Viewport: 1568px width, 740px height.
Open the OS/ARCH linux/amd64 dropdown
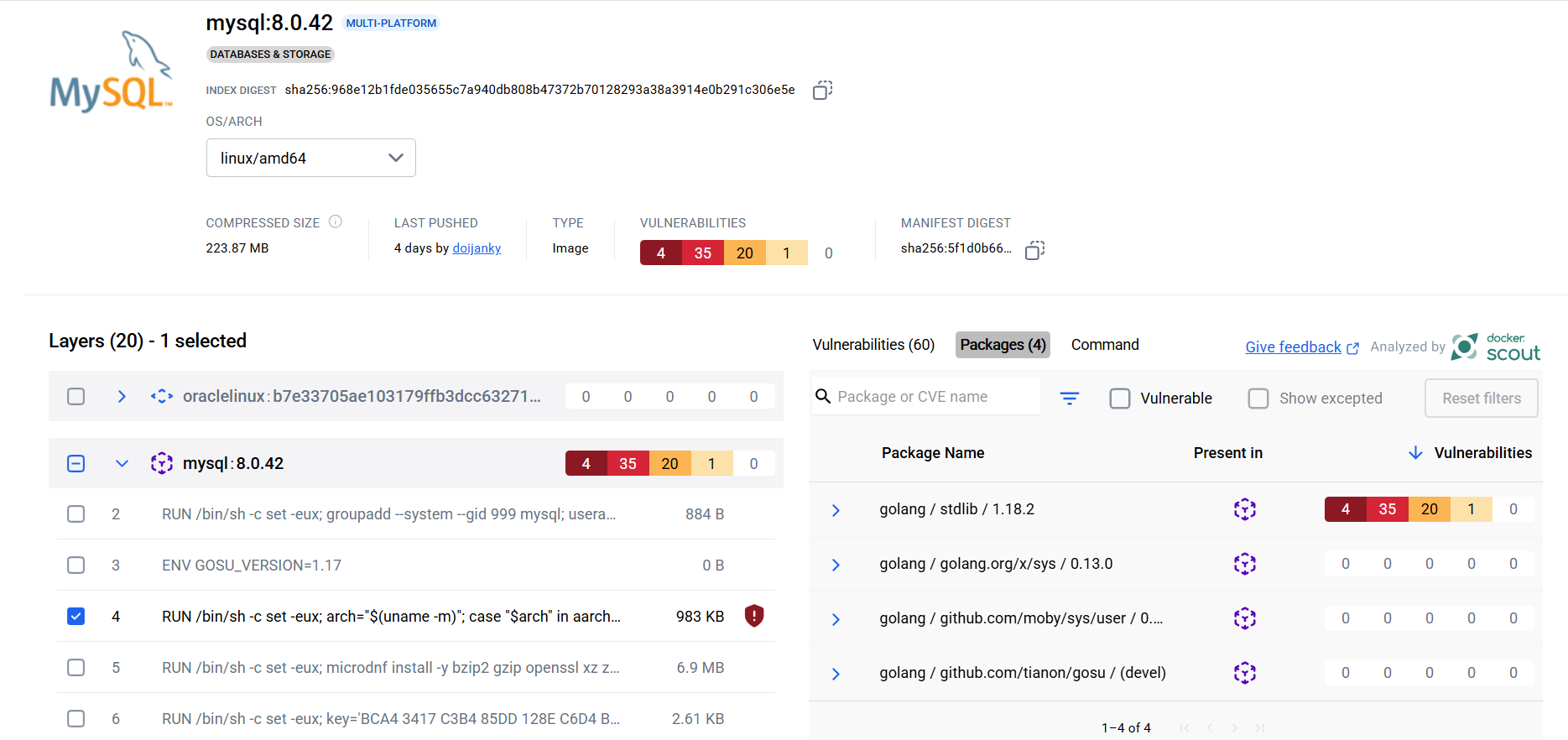click(311, 158)
